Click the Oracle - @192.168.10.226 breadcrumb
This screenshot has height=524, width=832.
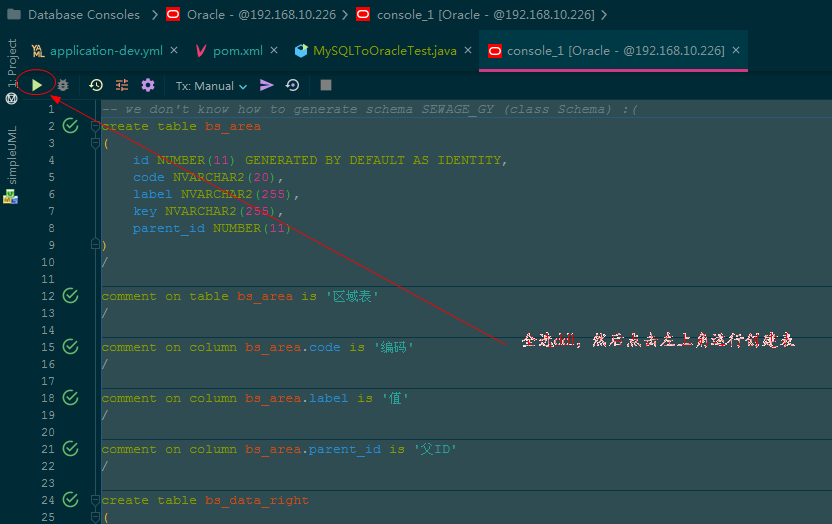262,14
